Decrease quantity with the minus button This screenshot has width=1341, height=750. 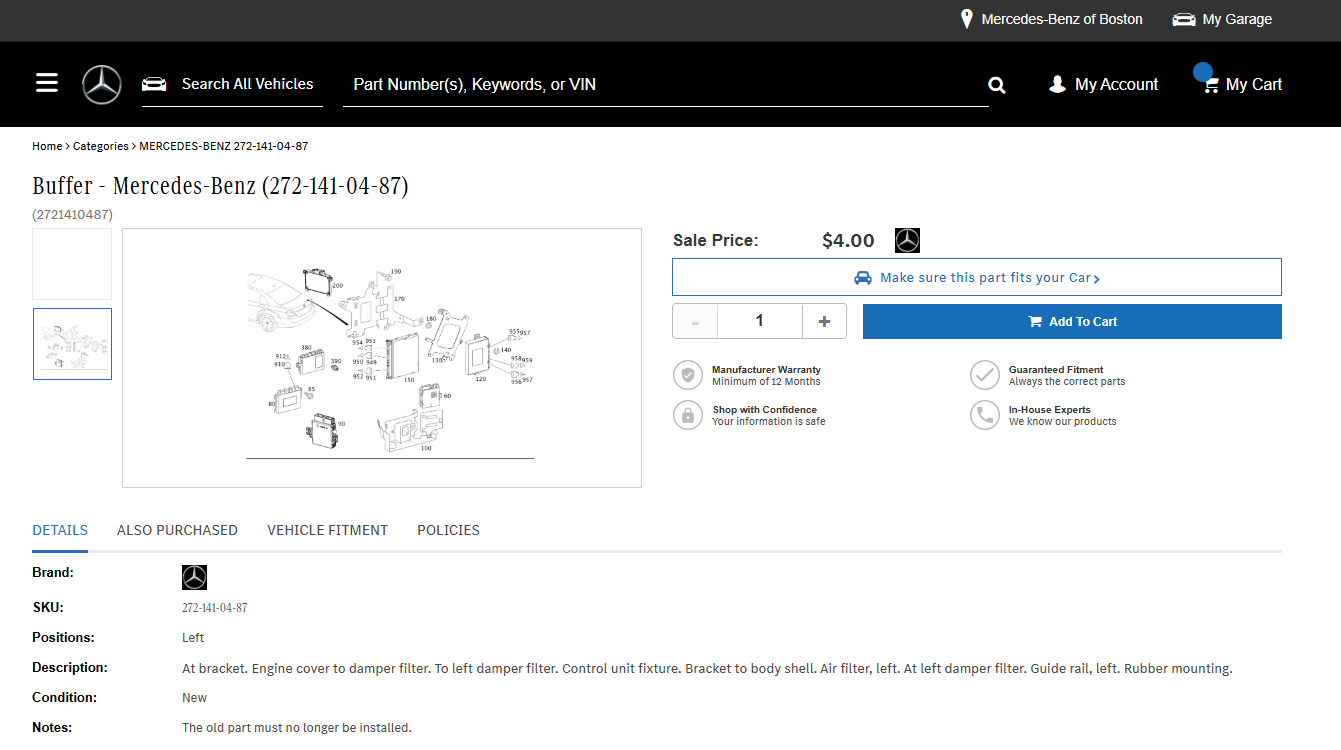[x=695, y=321]
